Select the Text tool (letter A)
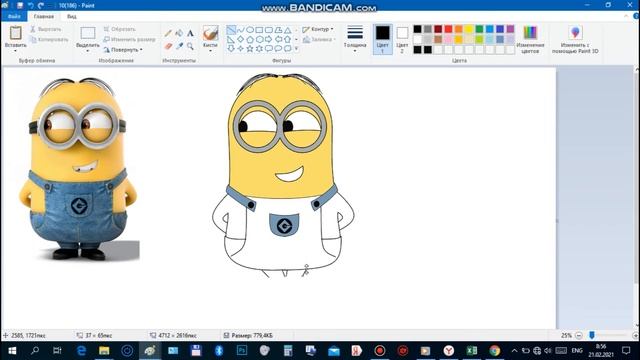640x360 pixels. click(190, 33)
